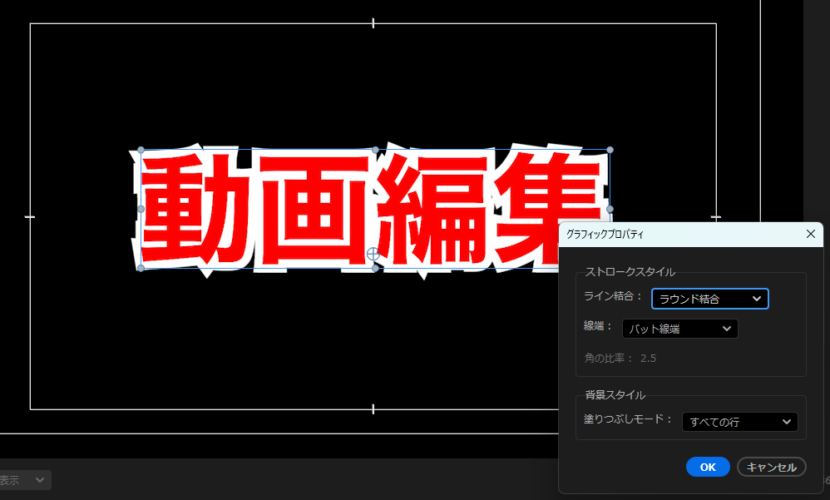The height and width of the screenshot is (500, 830).
Task: Click the bottom-left bounding box handle
Action: (140, 268)
